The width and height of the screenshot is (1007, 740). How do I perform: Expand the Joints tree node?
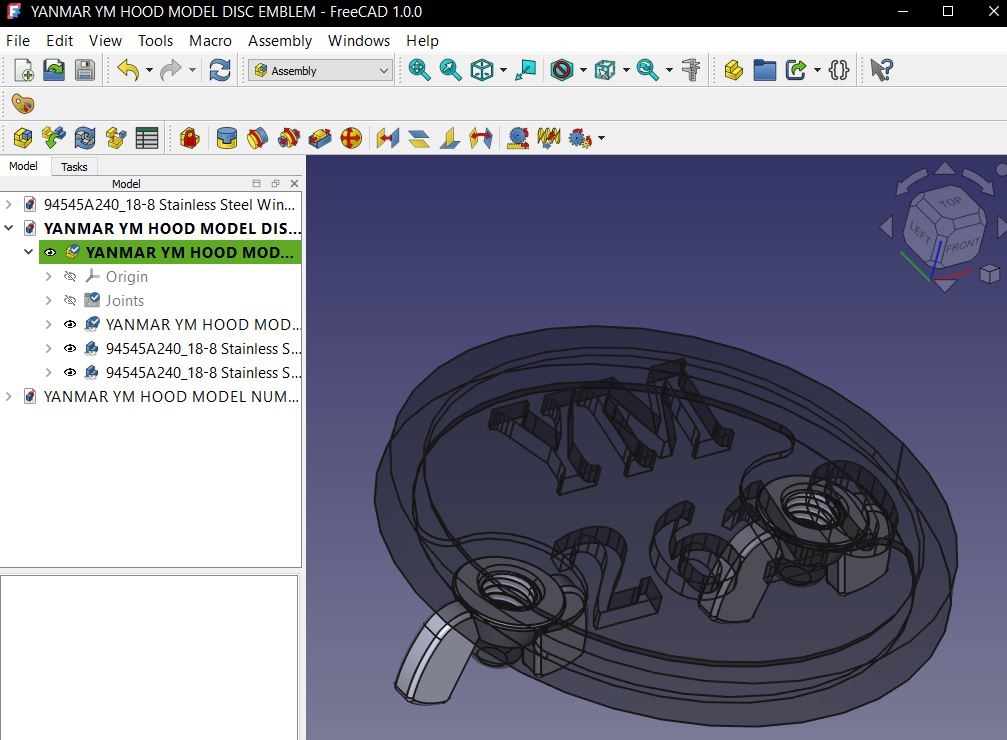click(x=49, y=301)
